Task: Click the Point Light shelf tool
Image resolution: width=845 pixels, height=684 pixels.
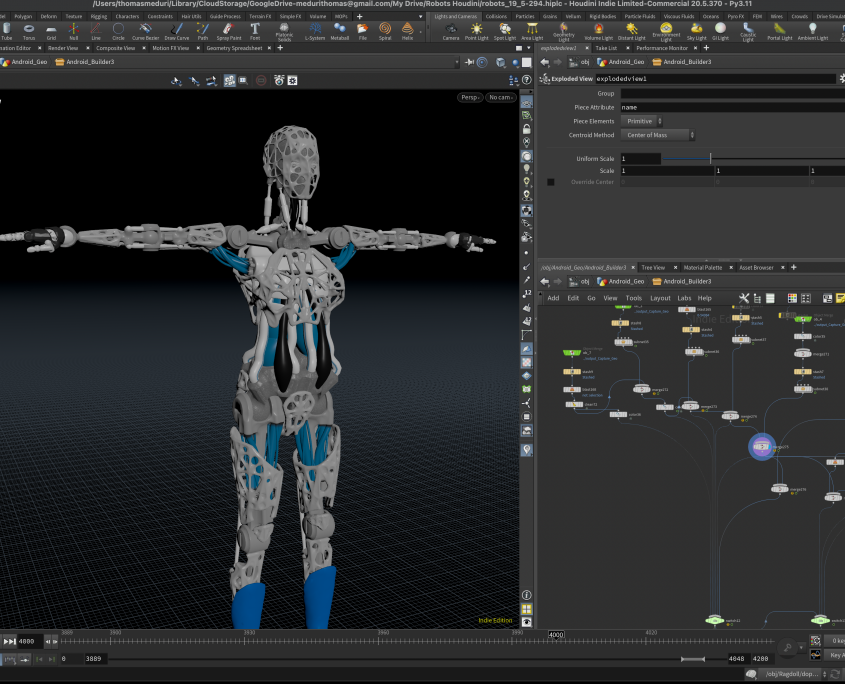Action: tap(478, 31)
